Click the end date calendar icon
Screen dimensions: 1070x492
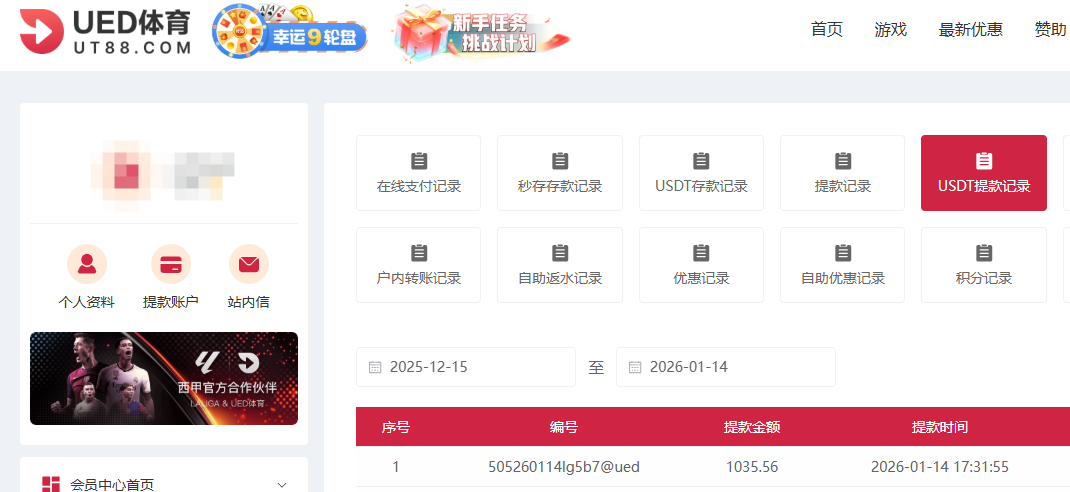click(635, 367)
